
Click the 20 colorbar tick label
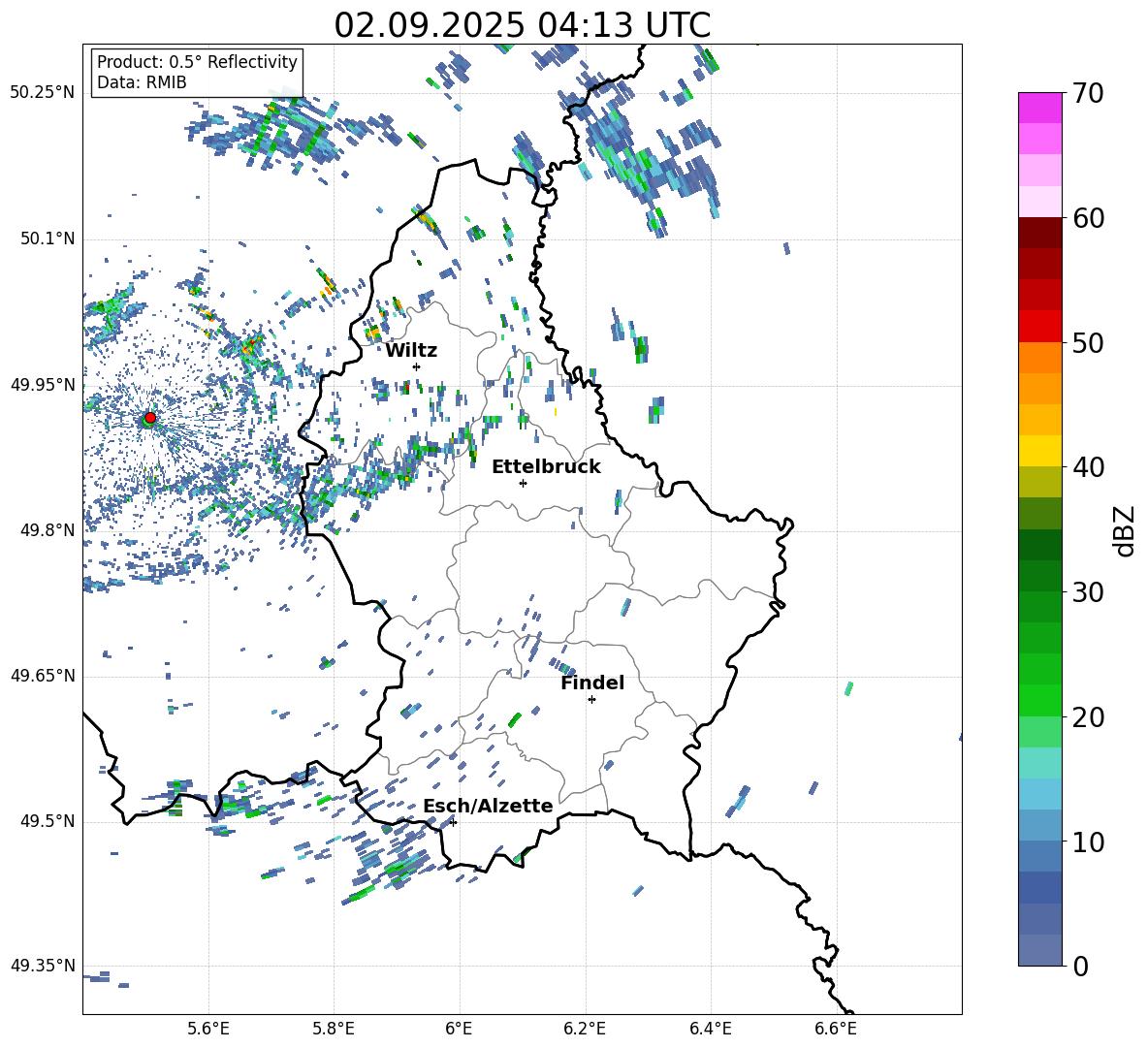[1088, 716]
